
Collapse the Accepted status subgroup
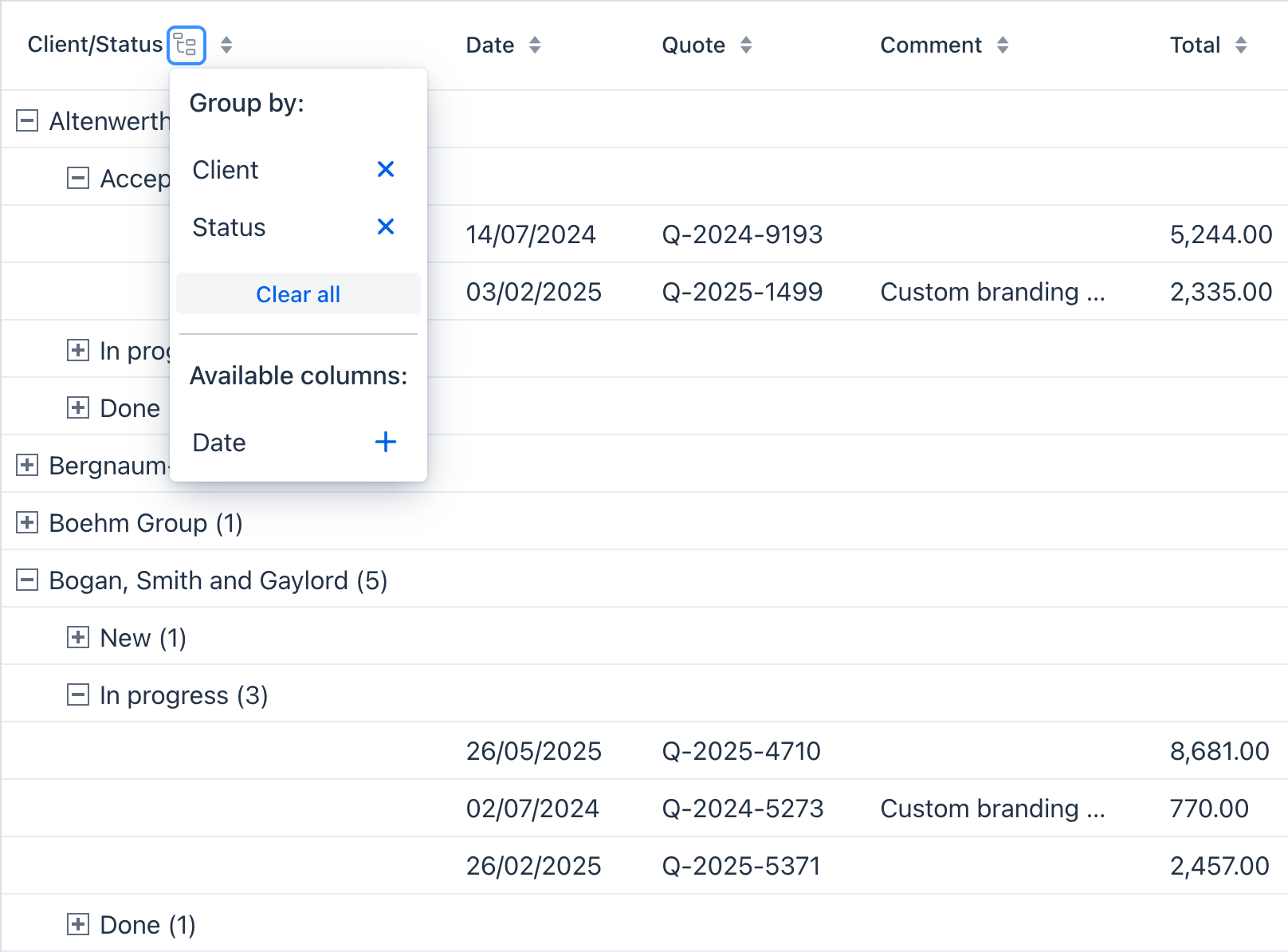pyautogui.click(x=78, y=178)
